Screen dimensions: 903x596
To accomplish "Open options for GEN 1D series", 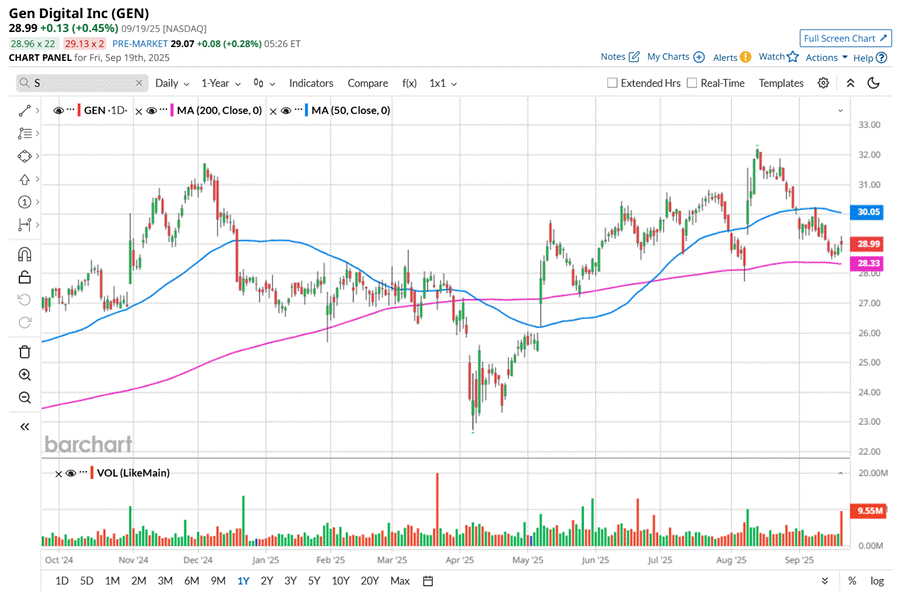I will tap(71, 110).
